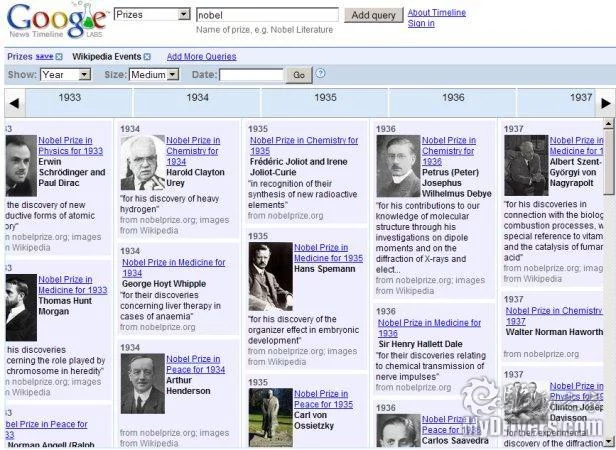Open the help question mark icon

[321, 74]
